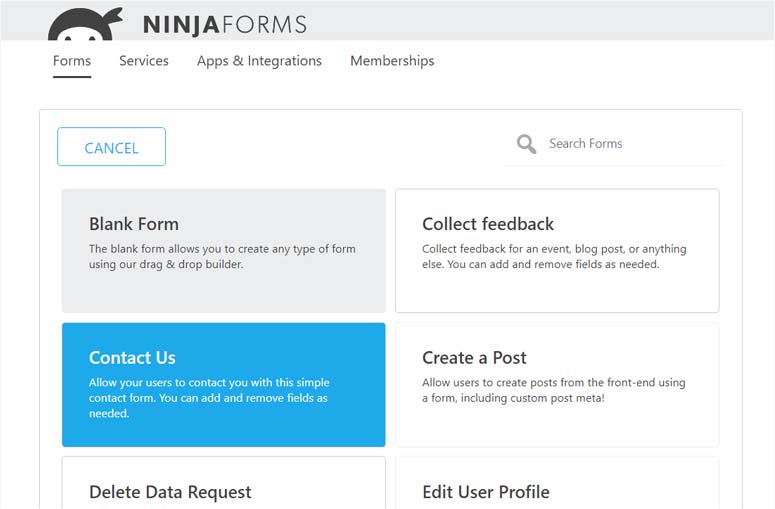
Task: Choose the Blank Form template
Action: point(223,251)
